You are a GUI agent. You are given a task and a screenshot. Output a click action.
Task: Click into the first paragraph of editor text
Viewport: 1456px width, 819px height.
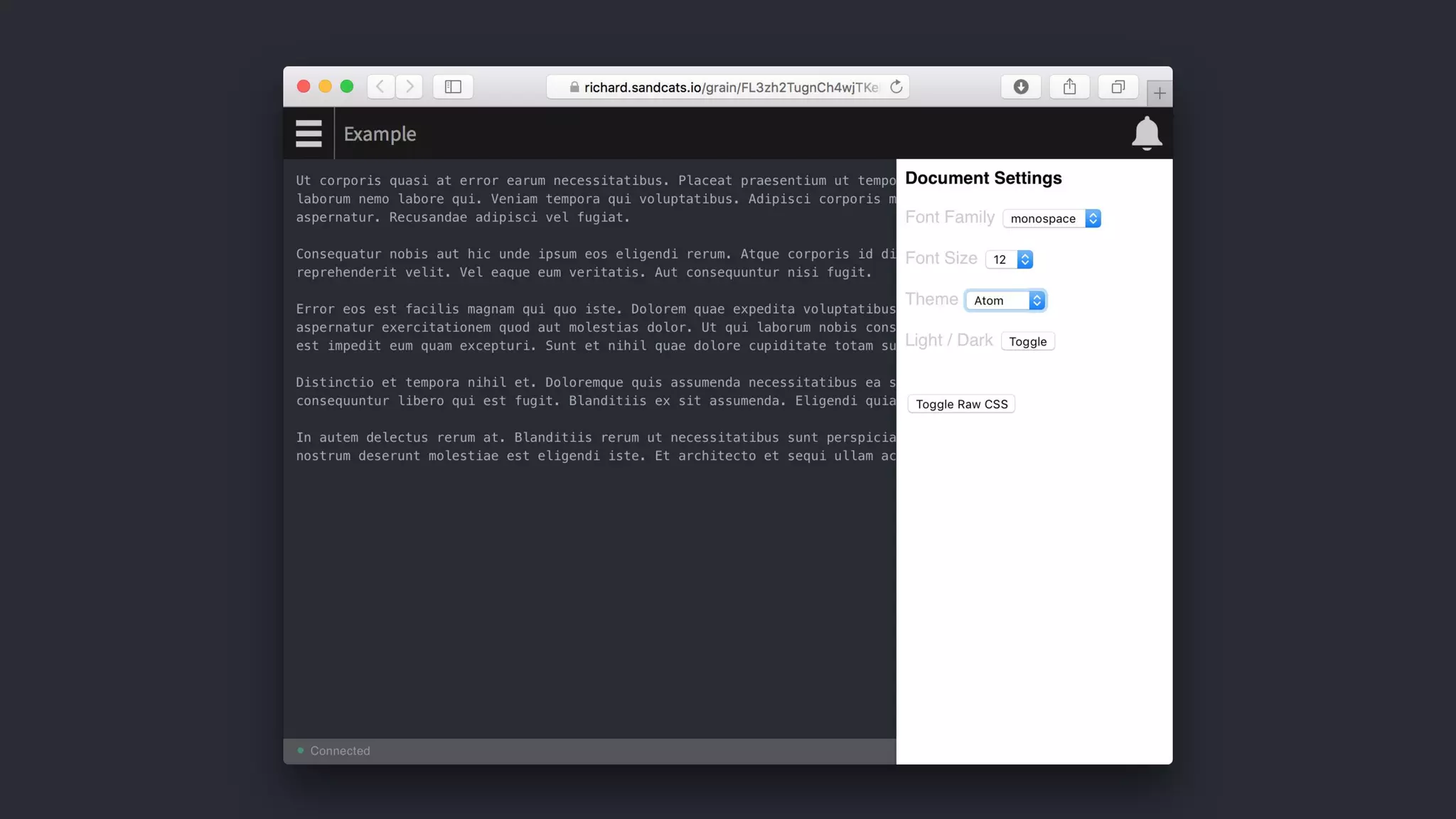[x=498, y=199]
